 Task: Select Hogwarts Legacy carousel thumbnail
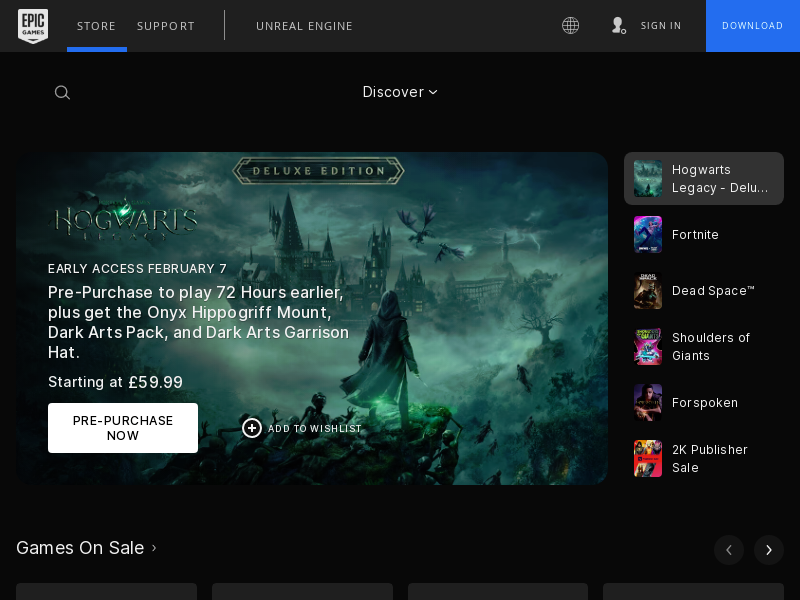648,179
